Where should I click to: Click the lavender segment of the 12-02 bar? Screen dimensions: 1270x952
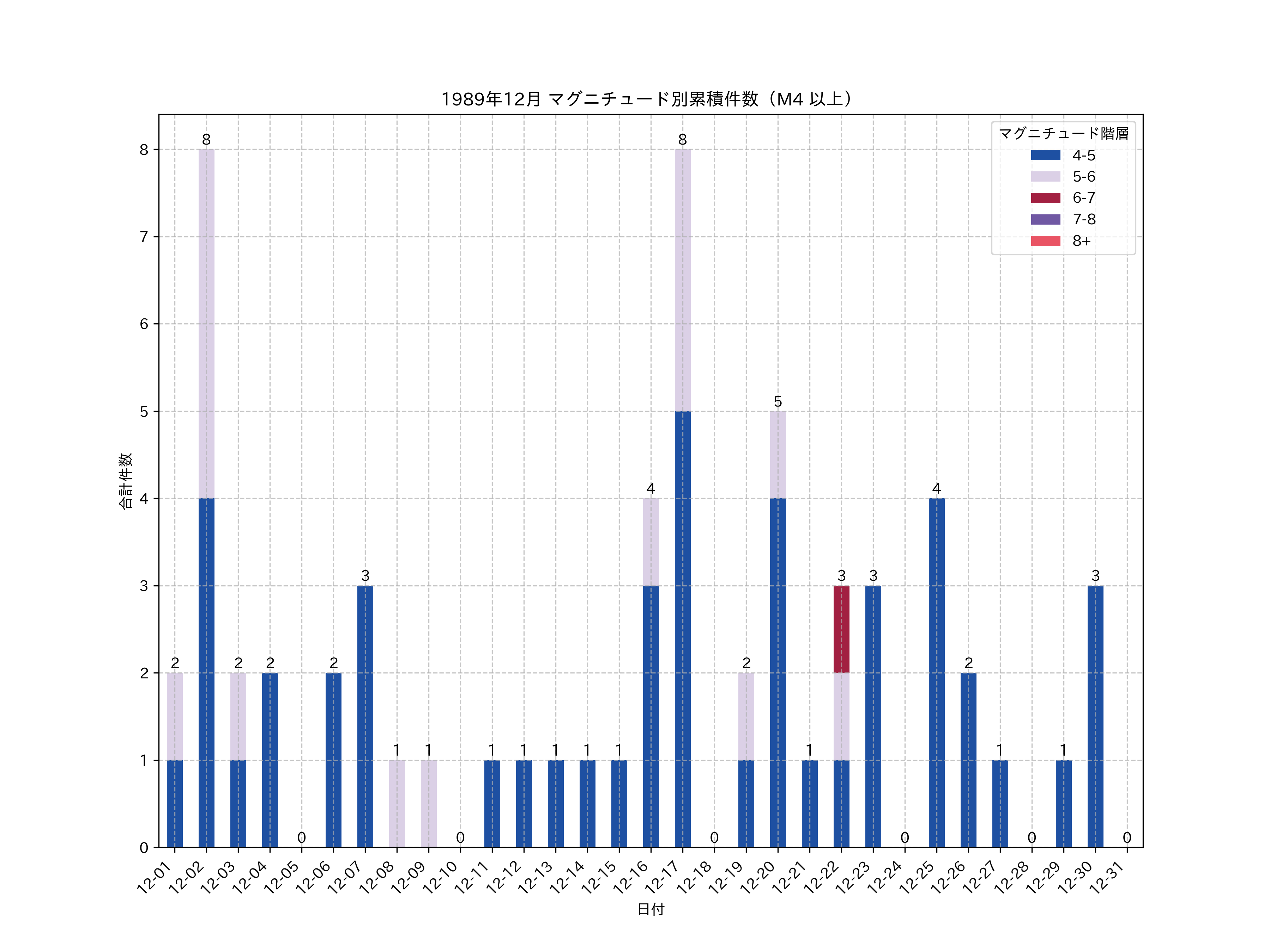207,323
